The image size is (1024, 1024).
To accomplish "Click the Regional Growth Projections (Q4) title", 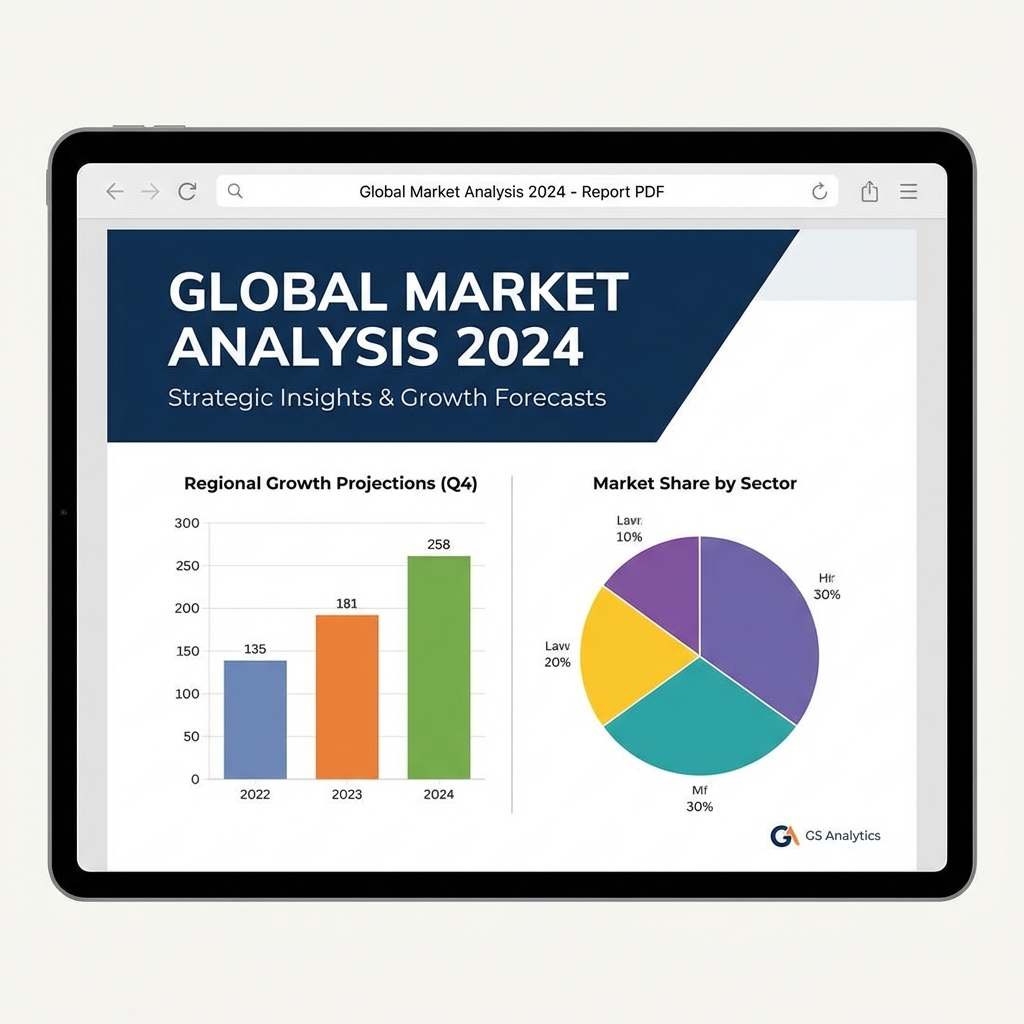I will (330, 483).
